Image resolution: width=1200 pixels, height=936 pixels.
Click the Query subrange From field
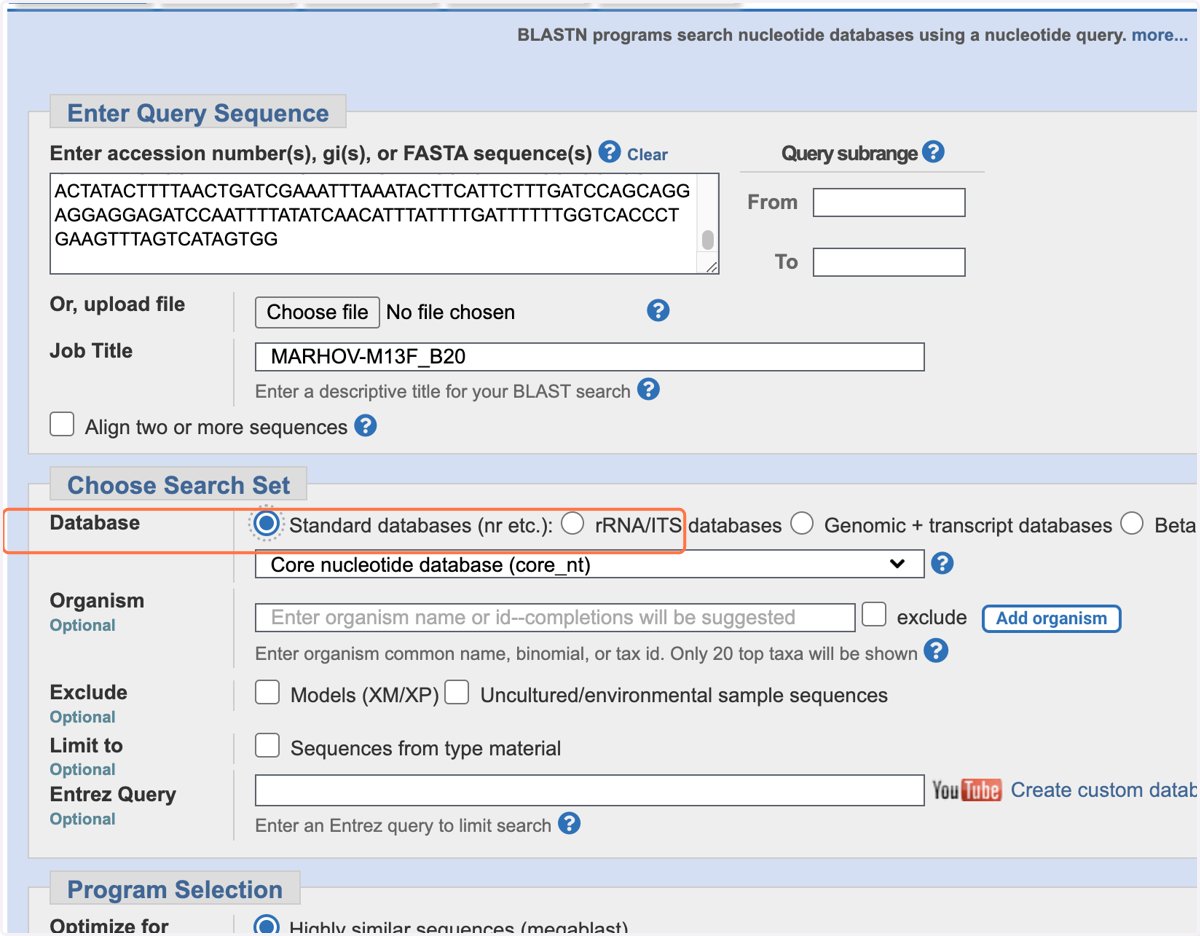(889, 202)
